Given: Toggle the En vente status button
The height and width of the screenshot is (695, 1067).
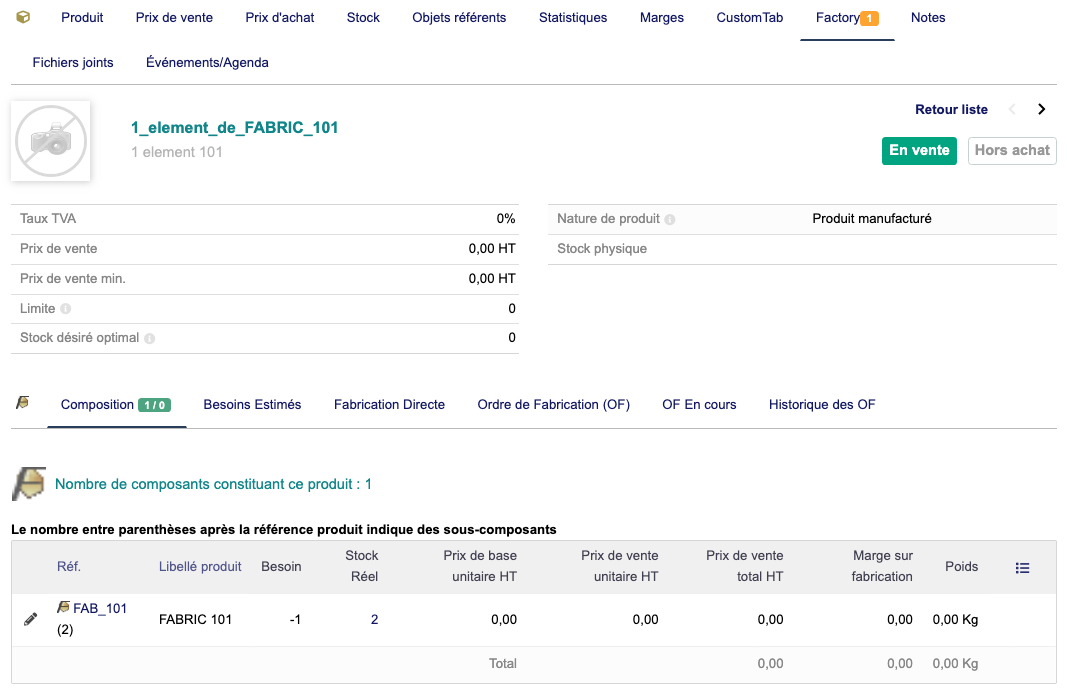Looking at the screenshot, I should (x=919, y=150).
